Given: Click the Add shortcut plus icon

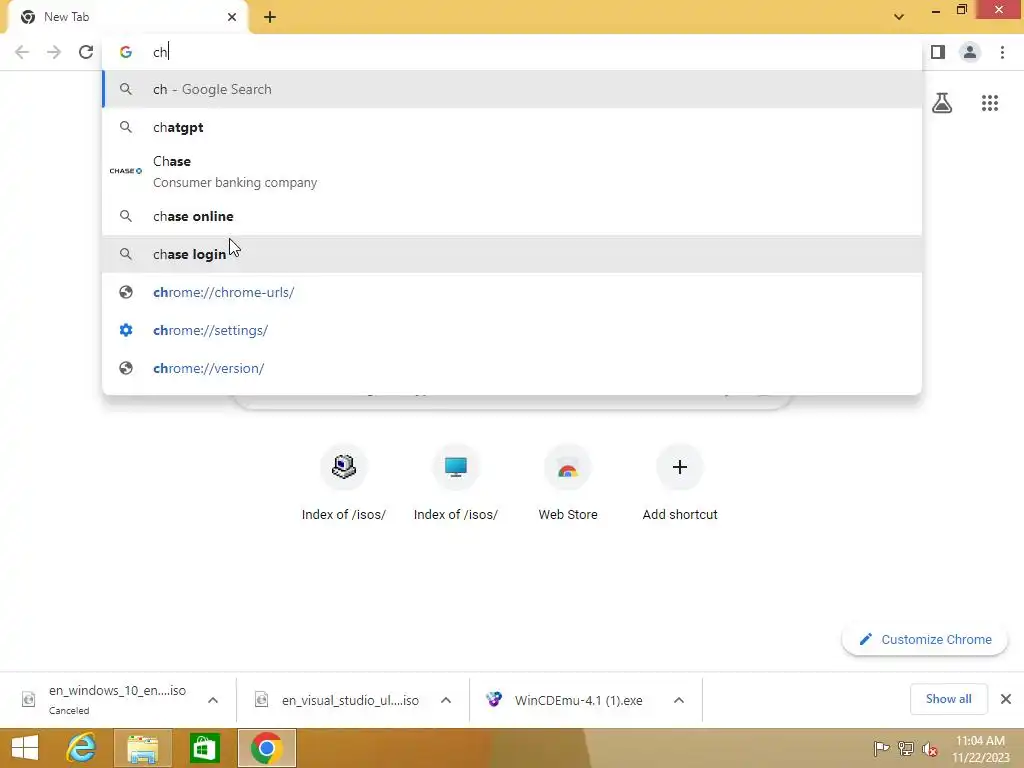Looking at the screenshot, I should point(680,467).
